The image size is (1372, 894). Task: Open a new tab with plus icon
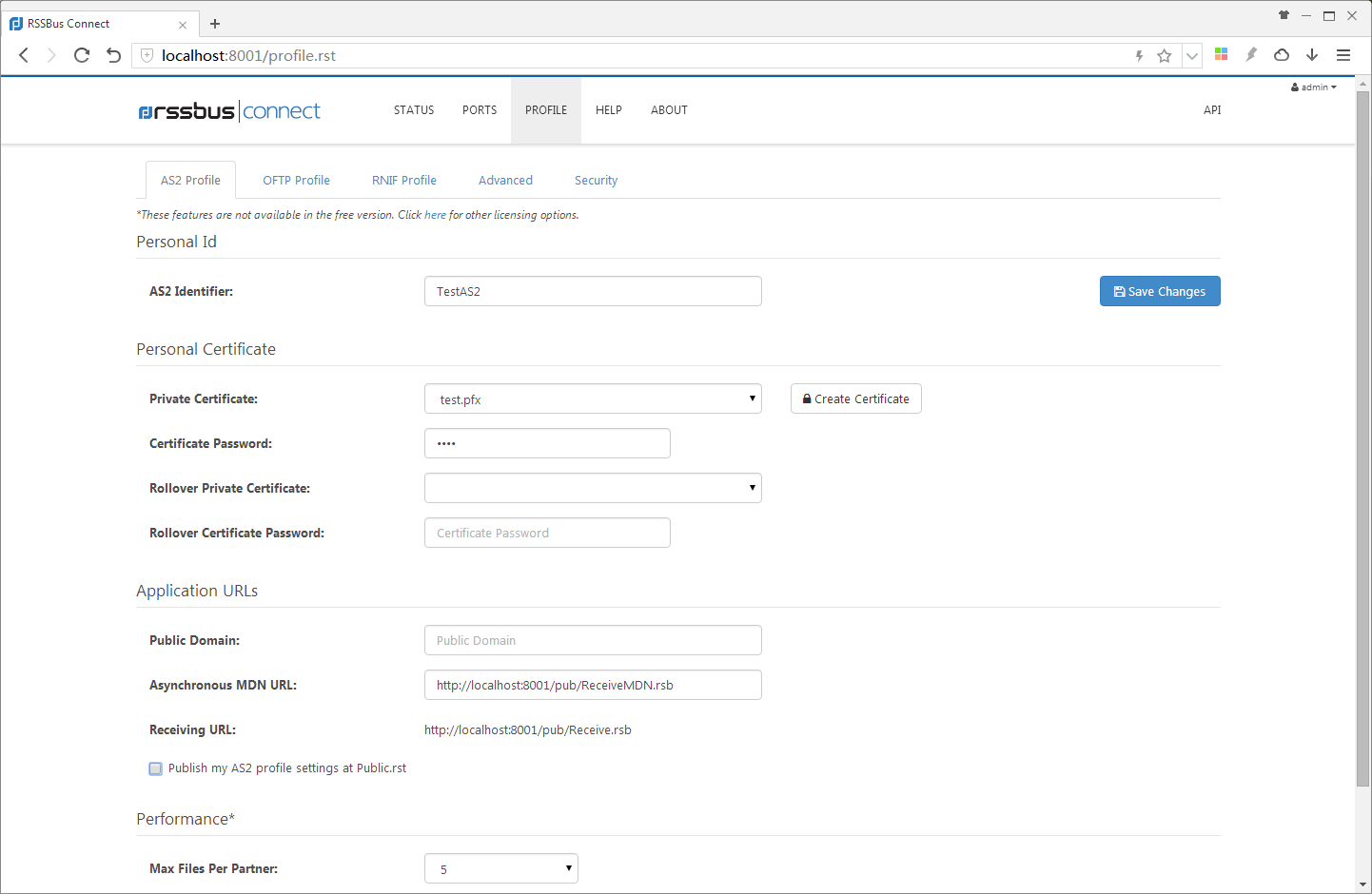(x=215, y=24)
